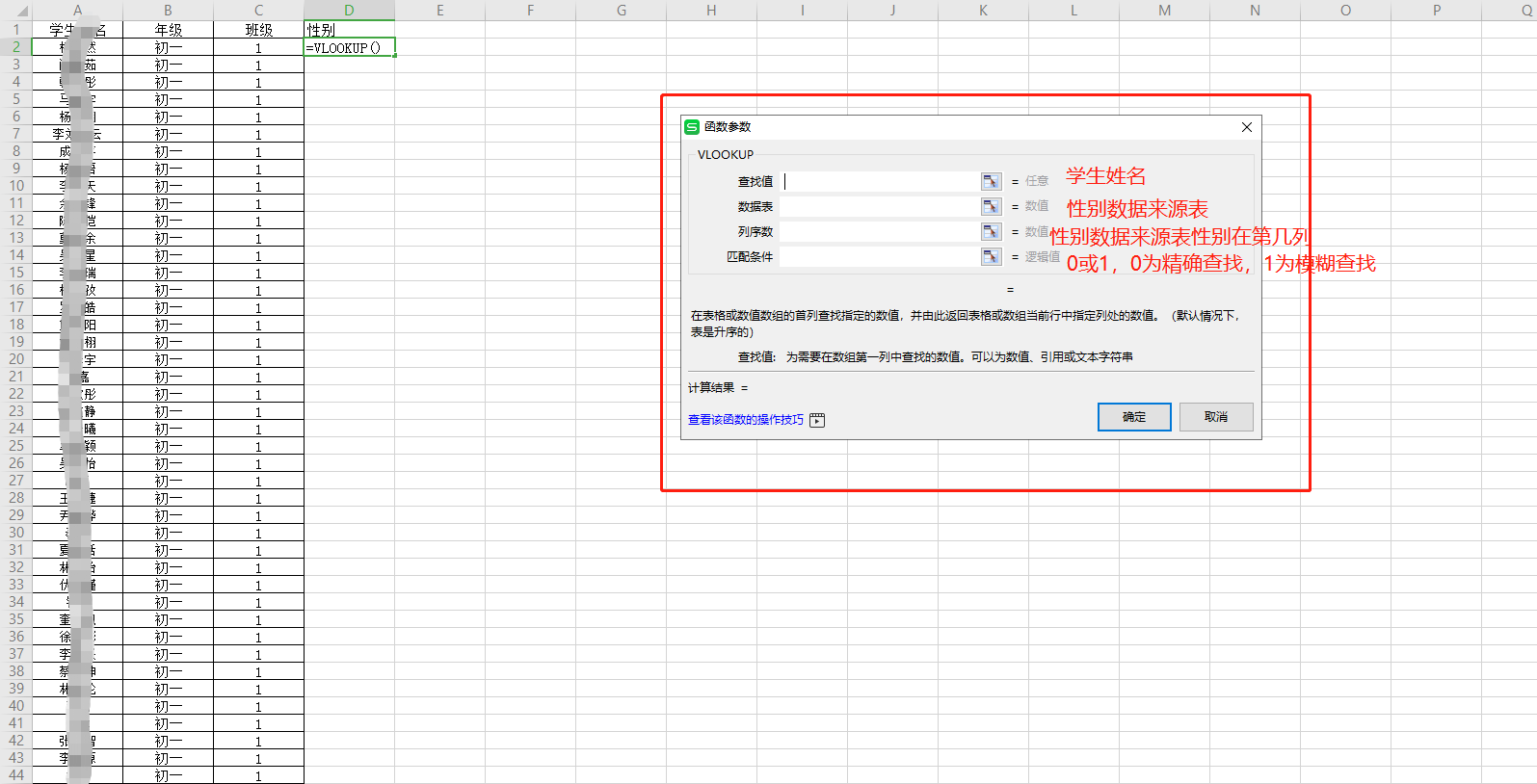Click range selector icon for 数据表 field
The width and height of the screenshot is (1537, 784).
991,206
